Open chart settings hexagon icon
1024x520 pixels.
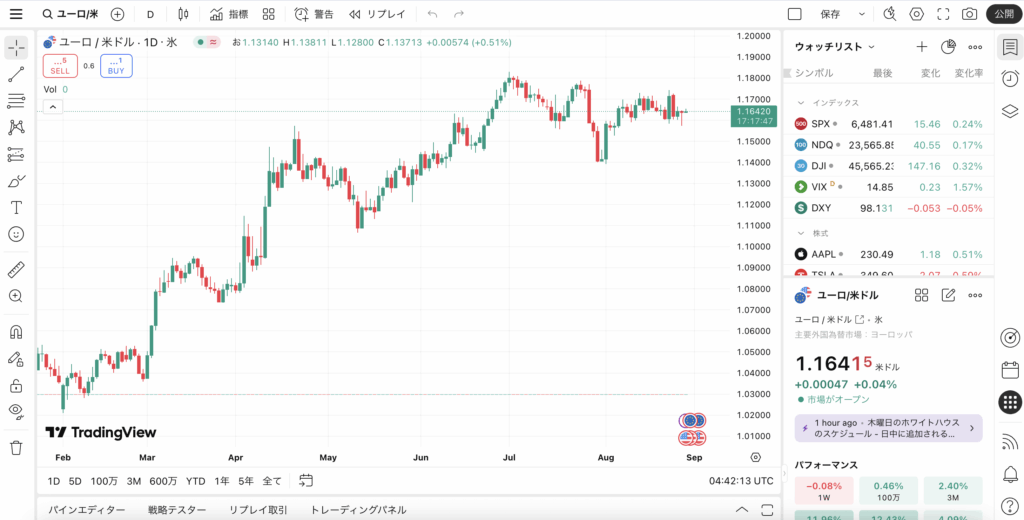pyautogui.click(x=916, y=14)
